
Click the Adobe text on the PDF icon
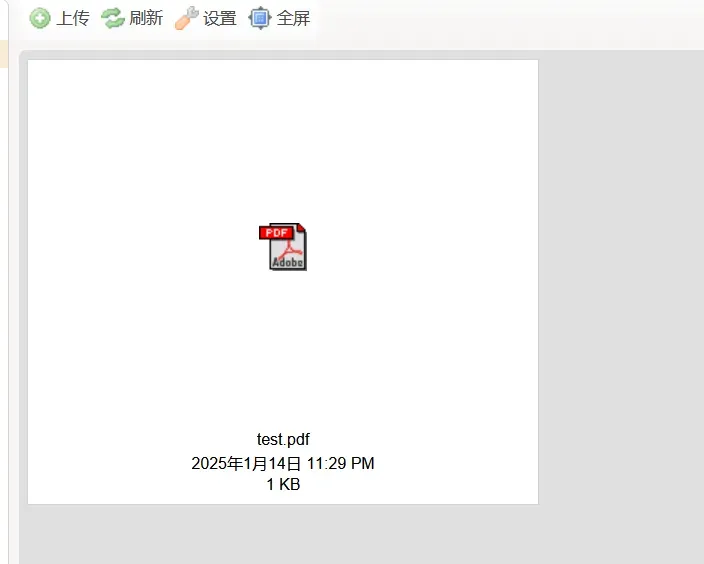point(287,262)
